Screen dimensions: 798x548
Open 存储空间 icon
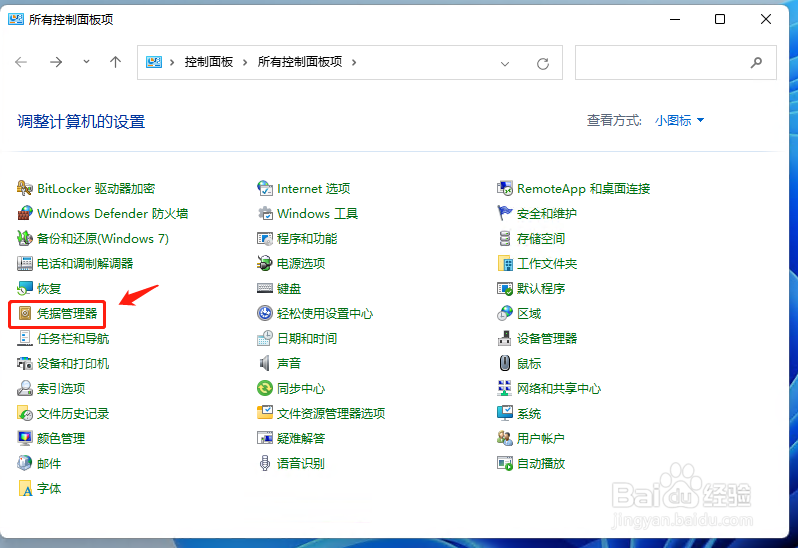coord(505,238)
